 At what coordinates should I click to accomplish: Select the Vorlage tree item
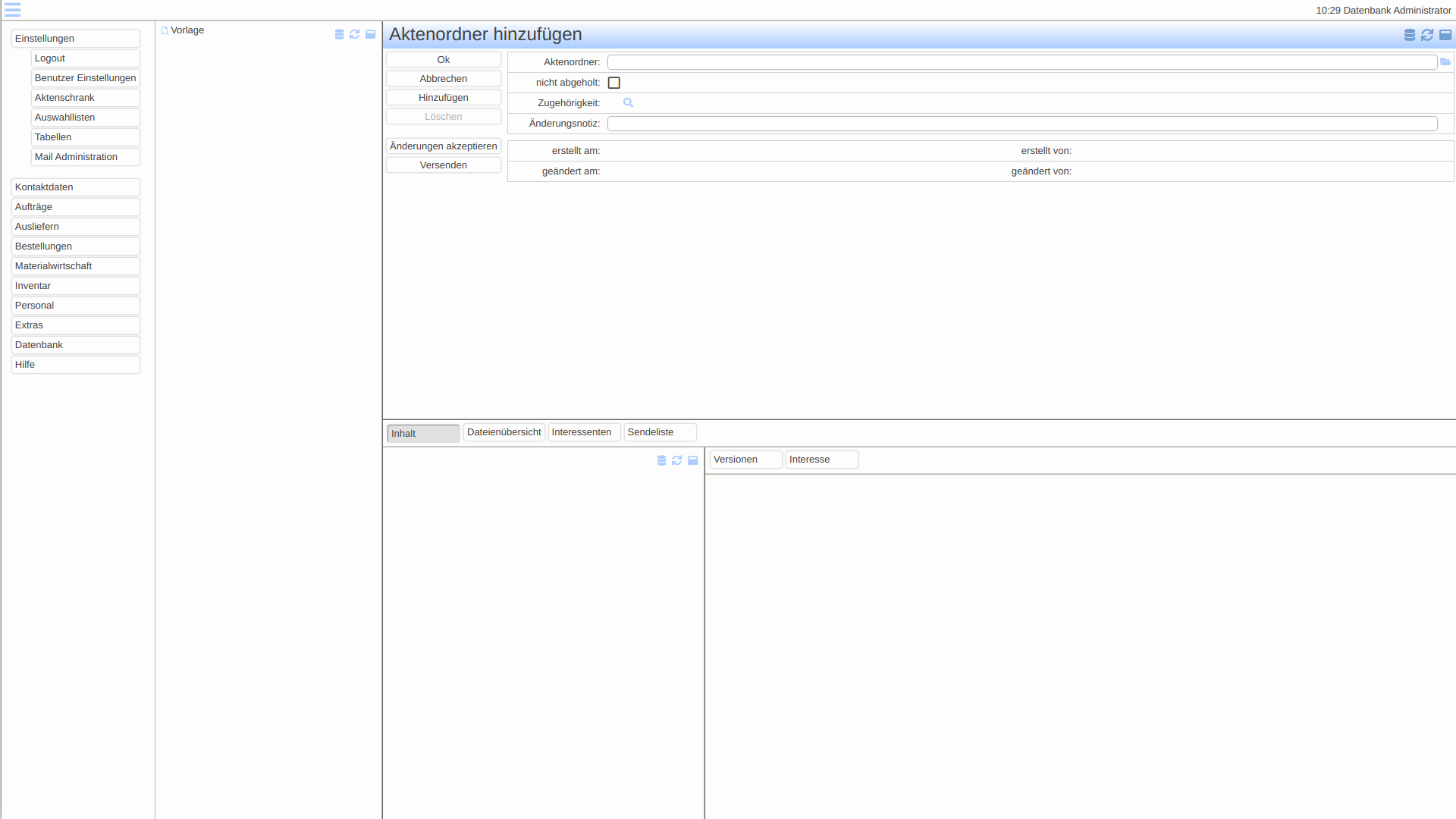point(187,30)
